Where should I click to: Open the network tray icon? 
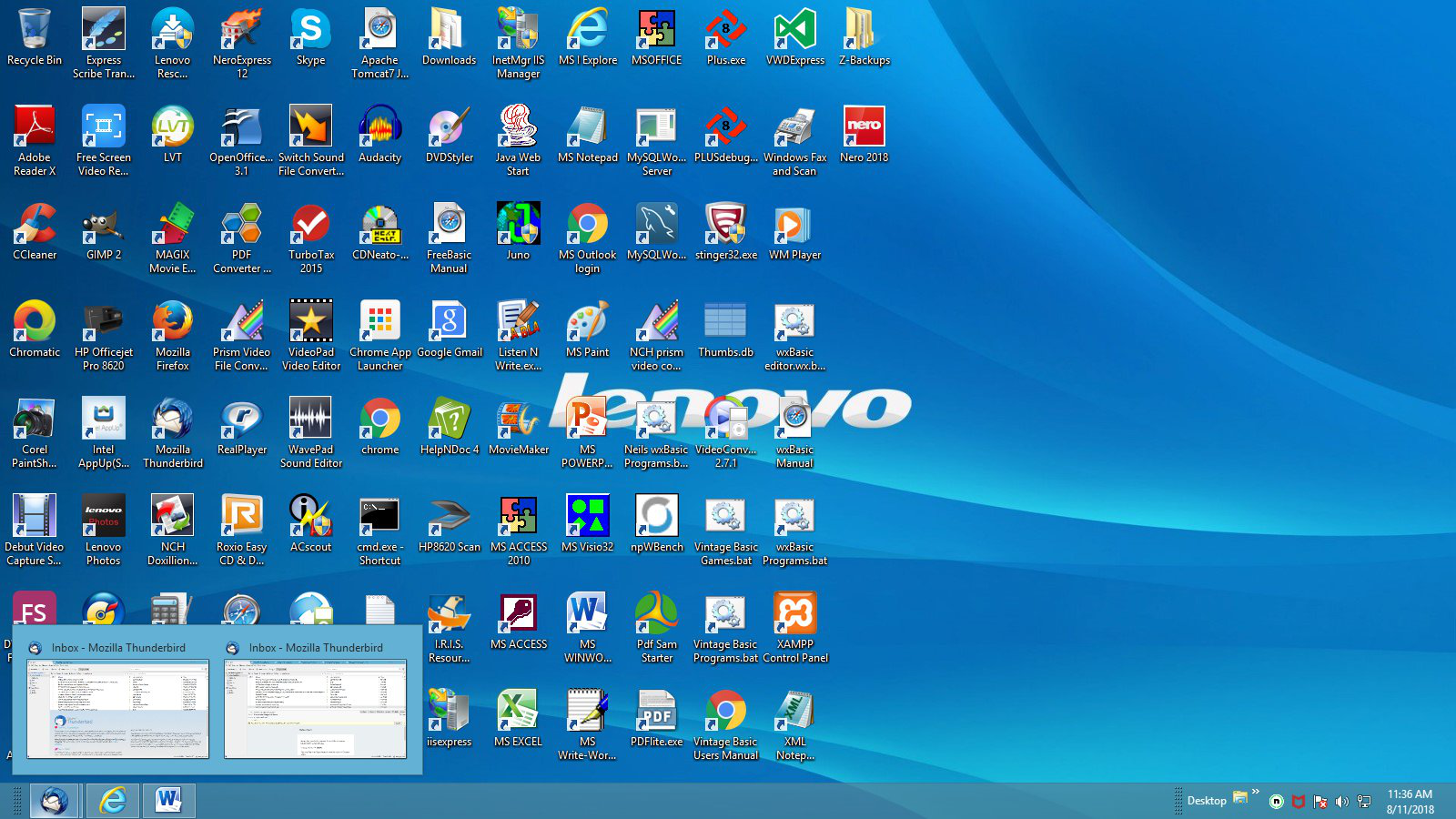coord(1364,802)
